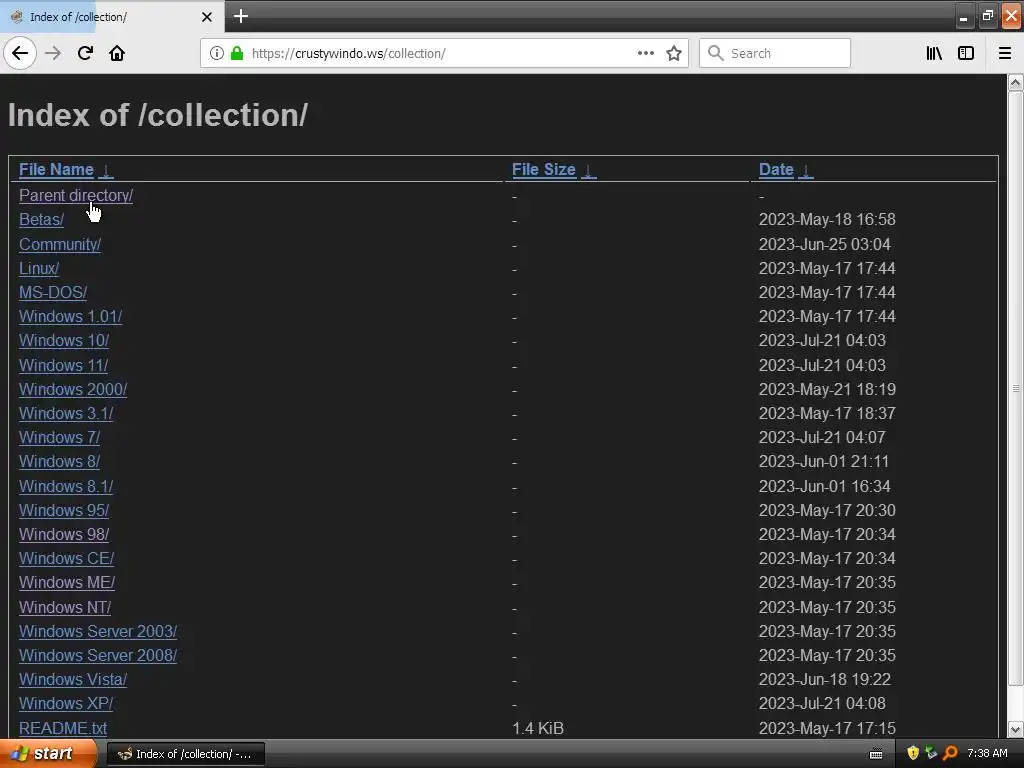Click the arrow next to File Name
Viewport: 1024px width, 768px height.
106,170
